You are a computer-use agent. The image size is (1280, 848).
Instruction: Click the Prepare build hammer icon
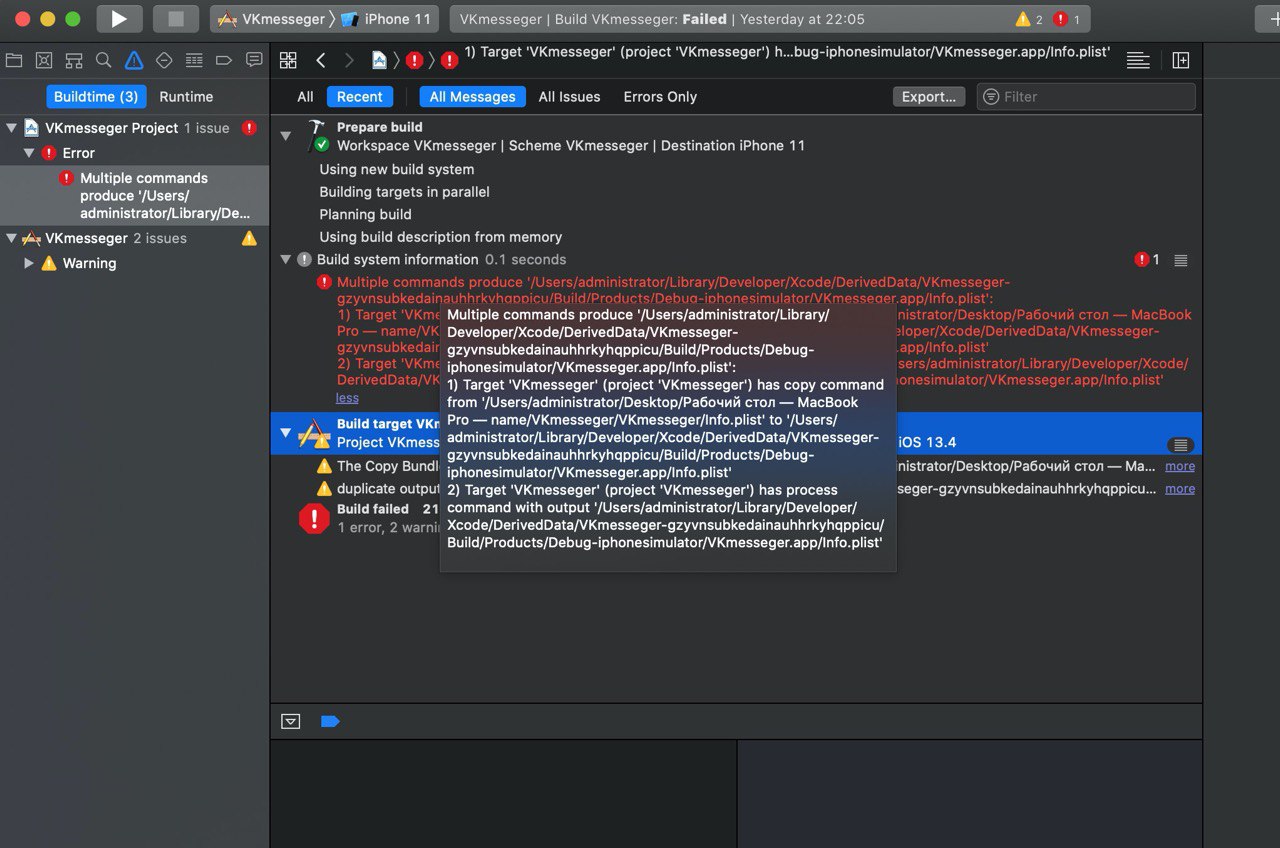coord(317,136)
